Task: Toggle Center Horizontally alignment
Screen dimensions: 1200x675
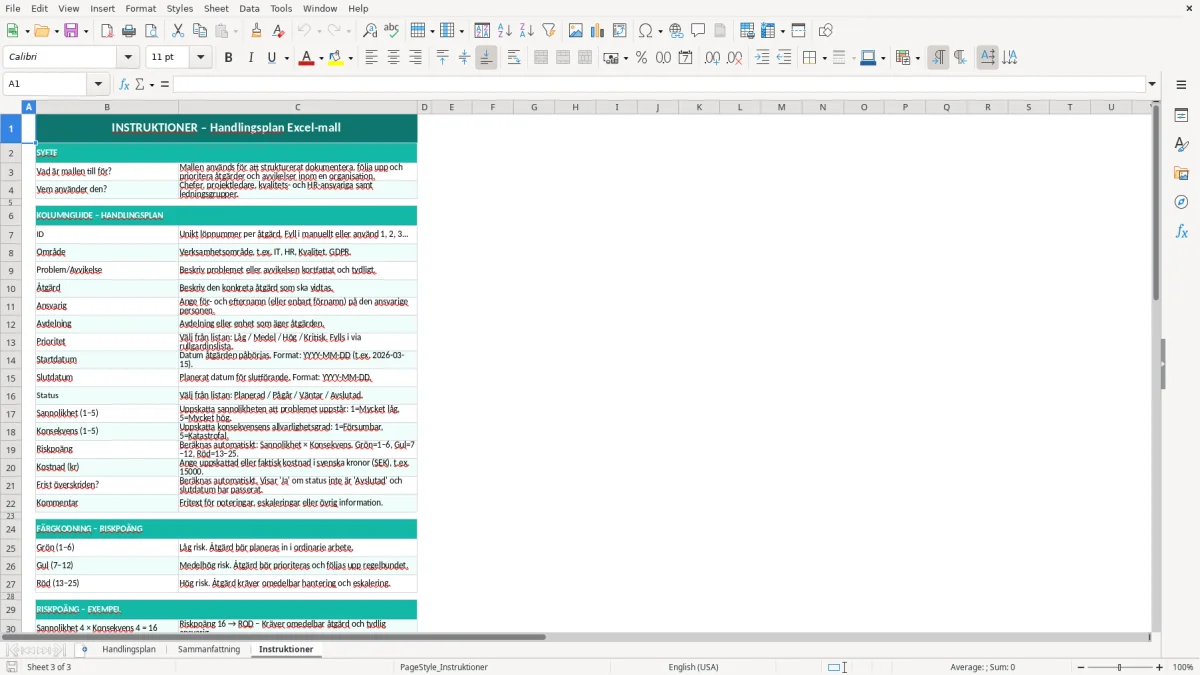Action: tap(393, 58)
